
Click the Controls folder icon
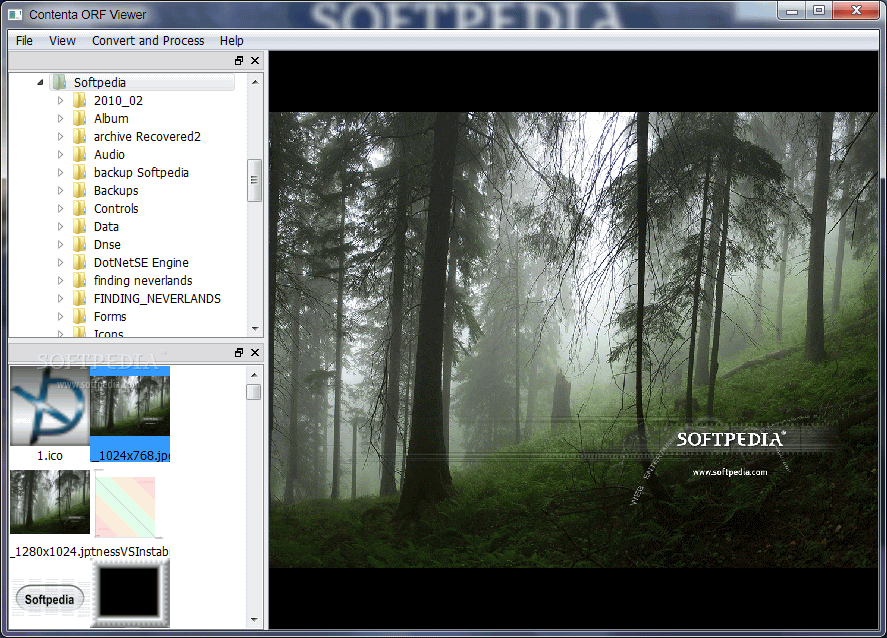pos(79,209)
